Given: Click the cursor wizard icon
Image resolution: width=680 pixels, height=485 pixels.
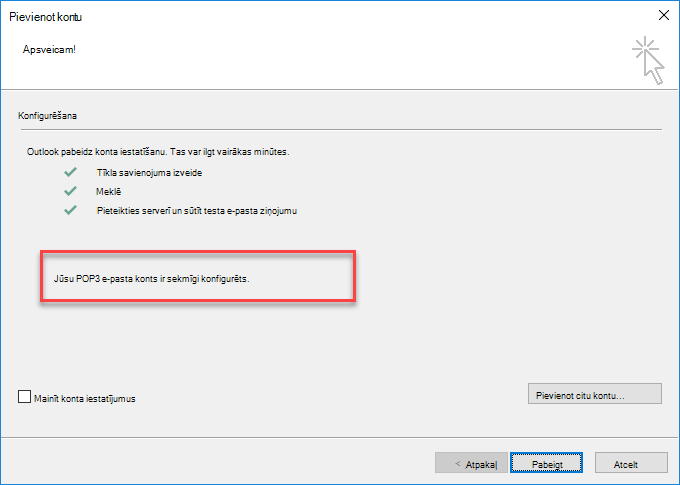Looking at the screenshot, I should click(648, 60).
